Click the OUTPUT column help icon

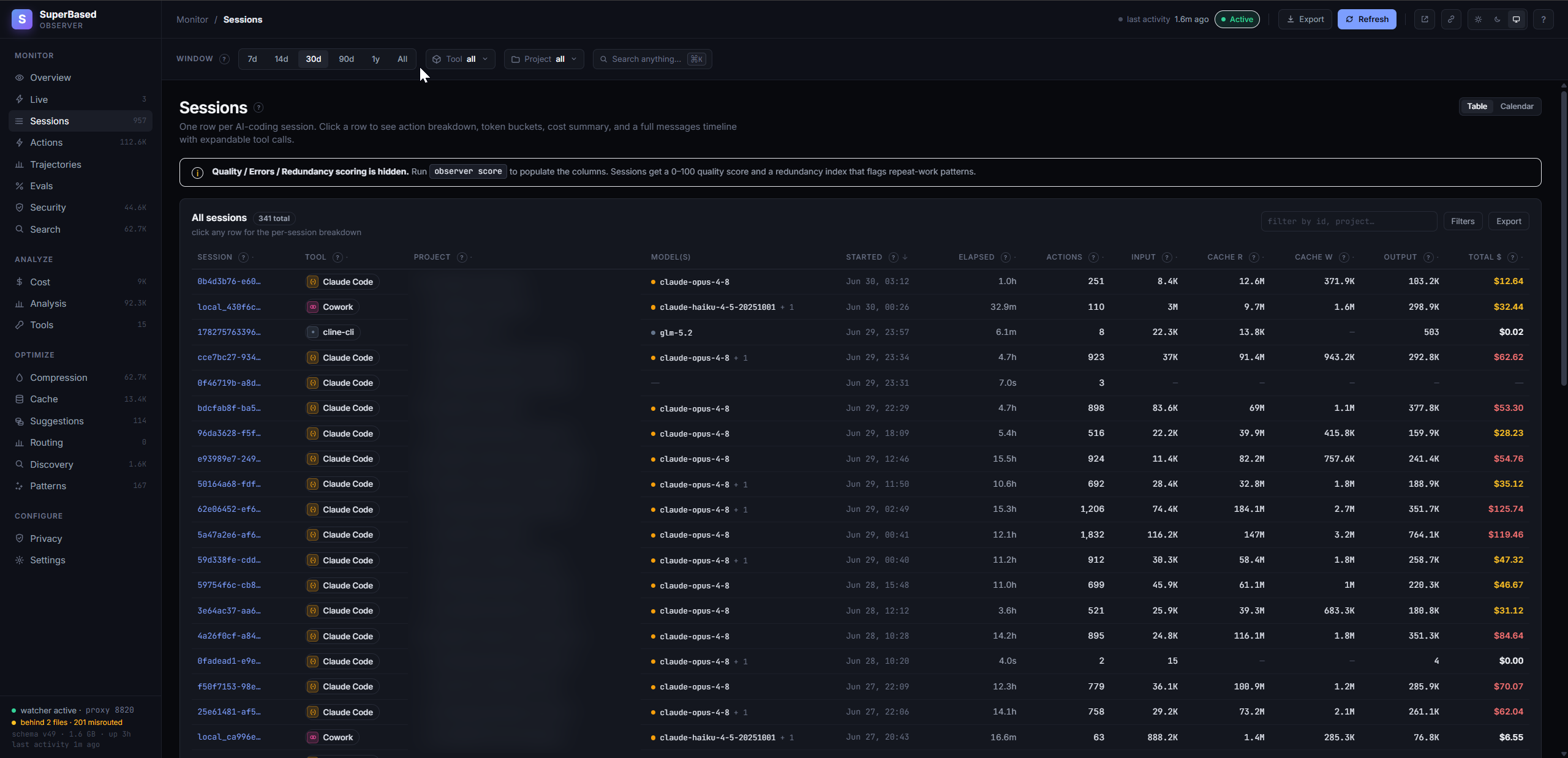[1429, 257]
